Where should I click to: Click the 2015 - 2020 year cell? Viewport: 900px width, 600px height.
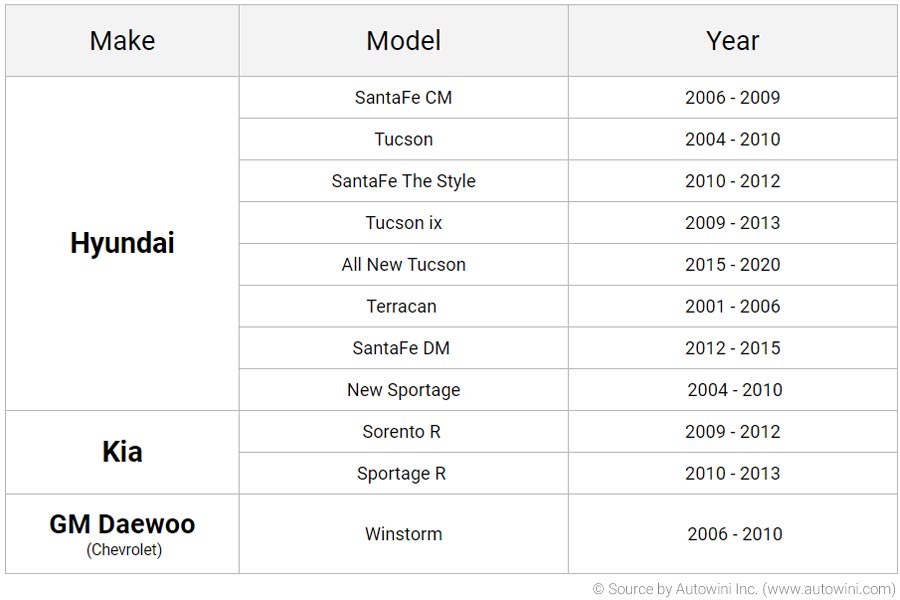point(732,265)
